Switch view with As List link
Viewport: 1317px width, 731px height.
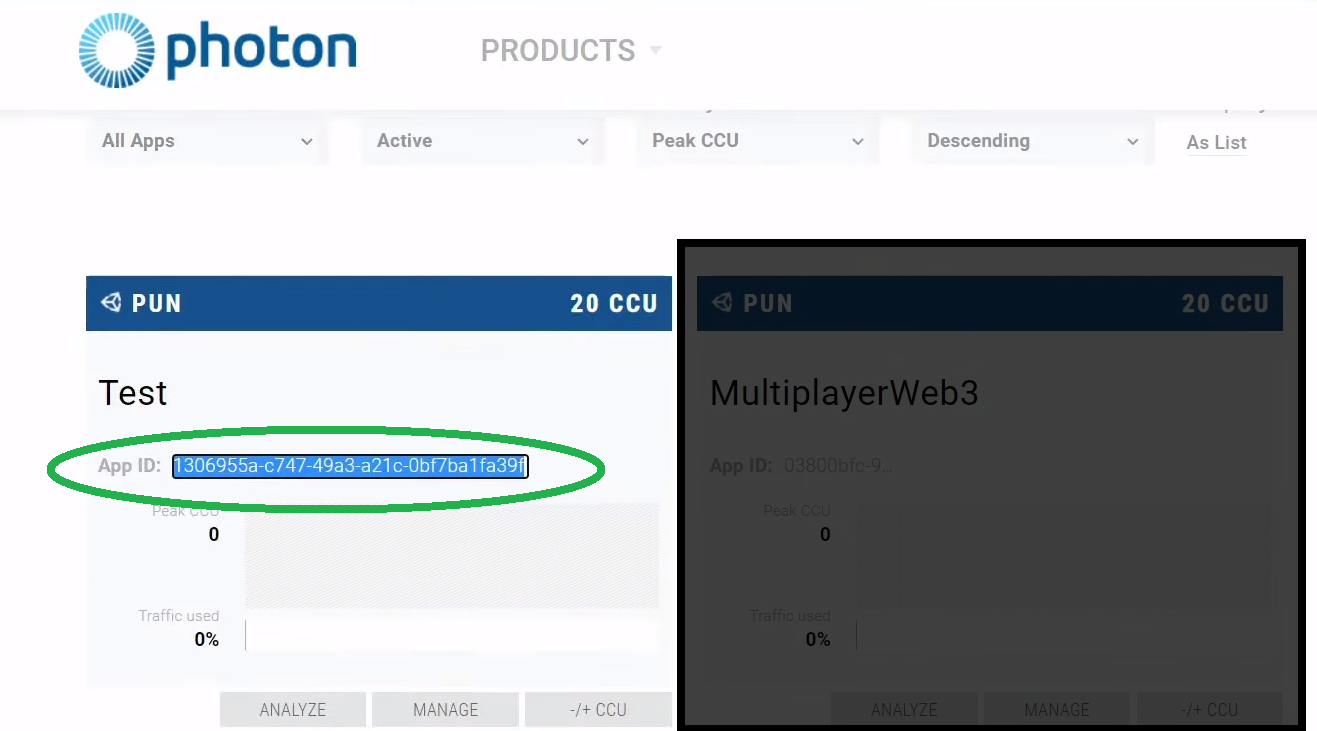click(1216, 143)
